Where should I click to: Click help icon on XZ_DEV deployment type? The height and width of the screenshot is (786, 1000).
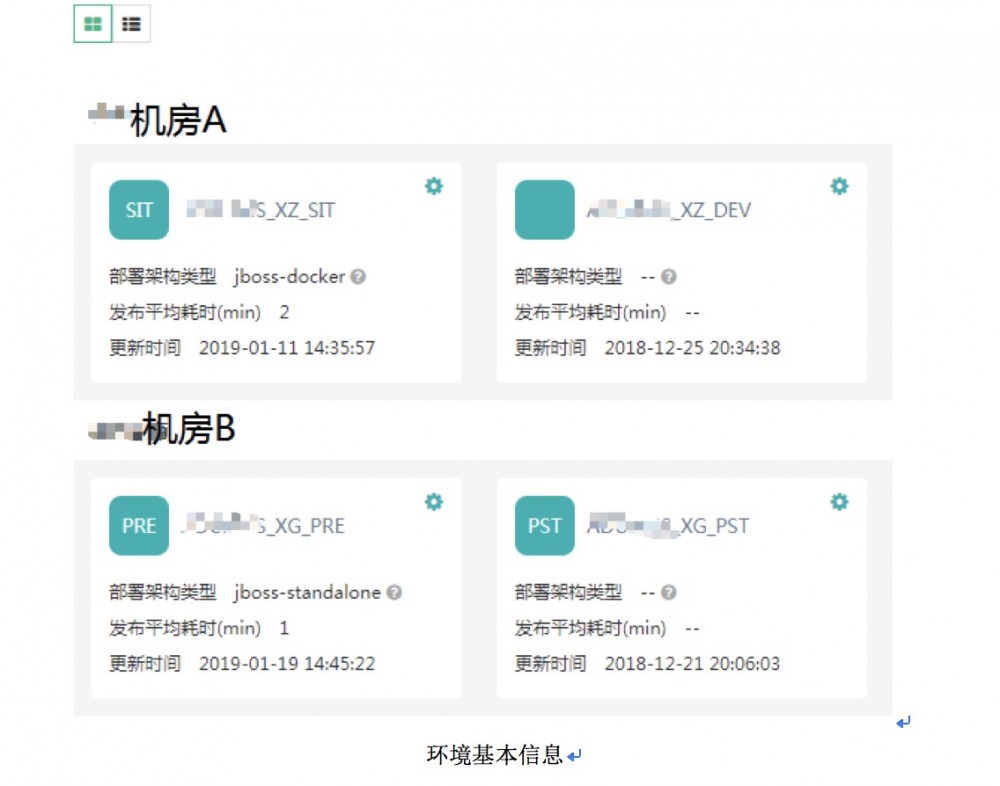pos(669,276)
